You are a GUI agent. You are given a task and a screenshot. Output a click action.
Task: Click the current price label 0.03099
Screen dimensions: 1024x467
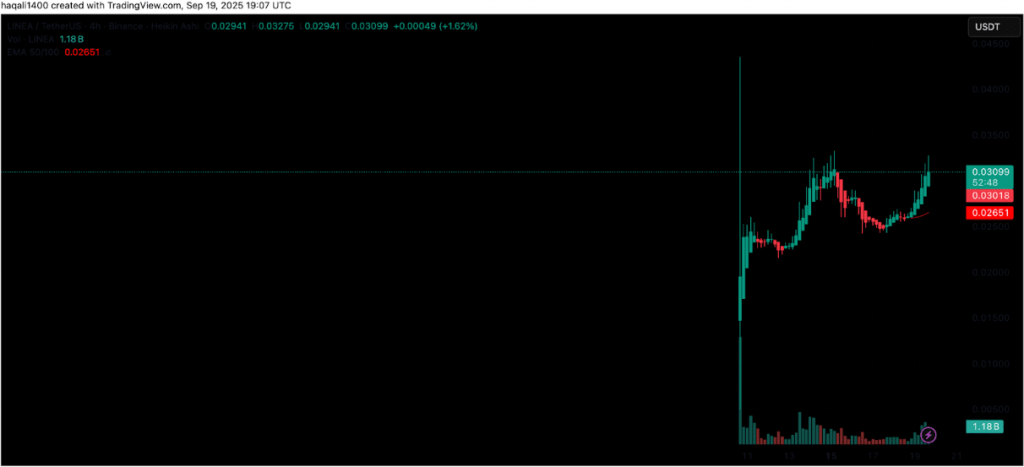click(989, 173)
